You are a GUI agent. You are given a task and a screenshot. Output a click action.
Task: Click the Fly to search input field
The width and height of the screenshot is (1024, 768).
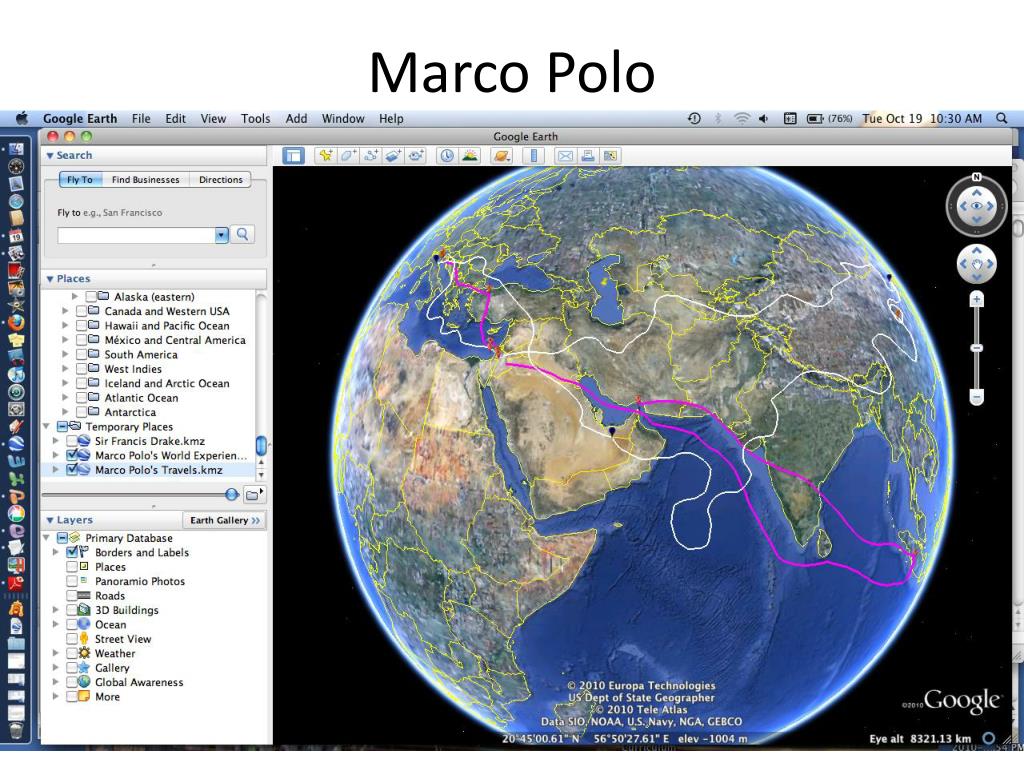click(136, 234)
